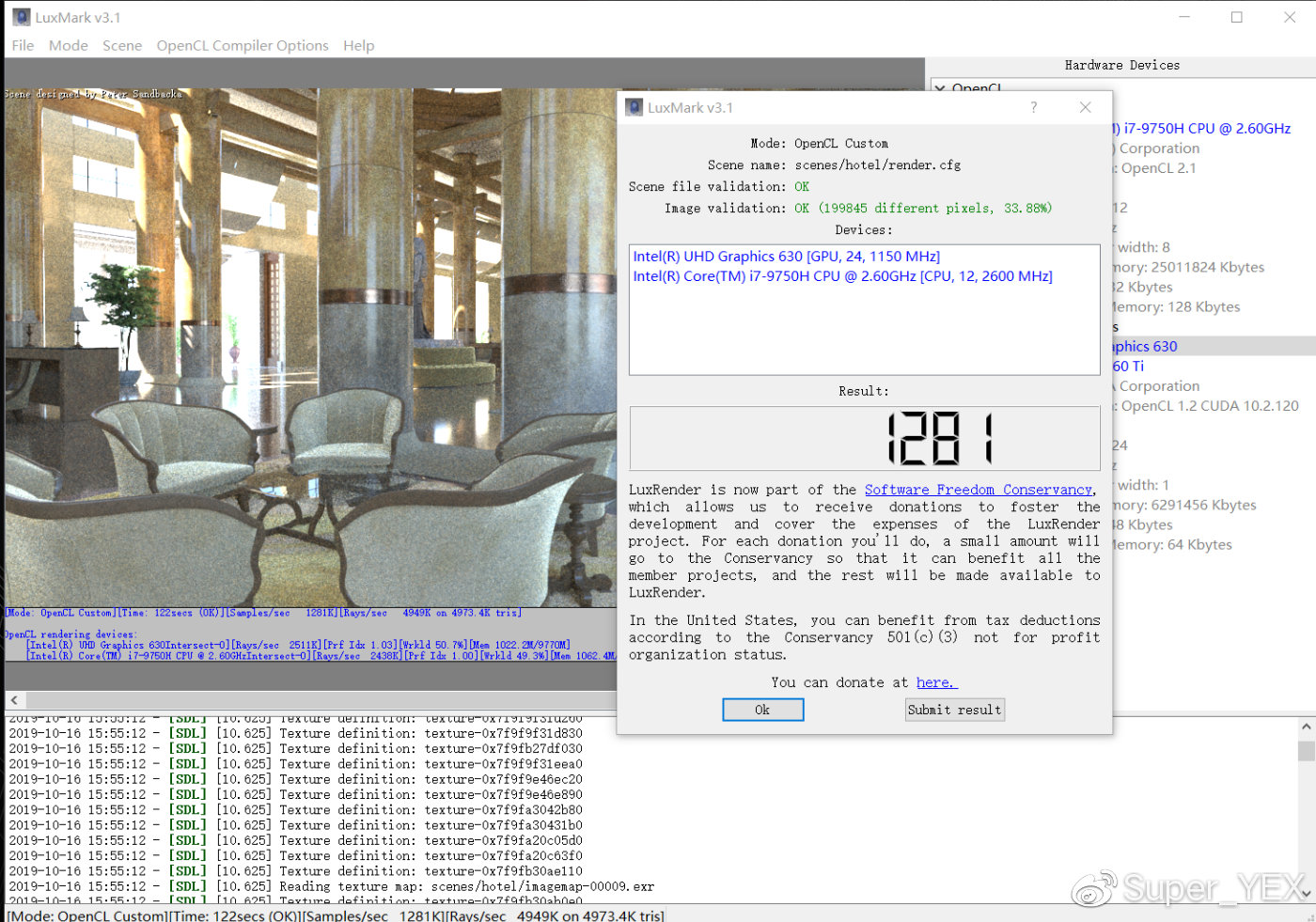Open the Help menu
Viewport: 1316px width, 922px height.
tap(358, 45)
